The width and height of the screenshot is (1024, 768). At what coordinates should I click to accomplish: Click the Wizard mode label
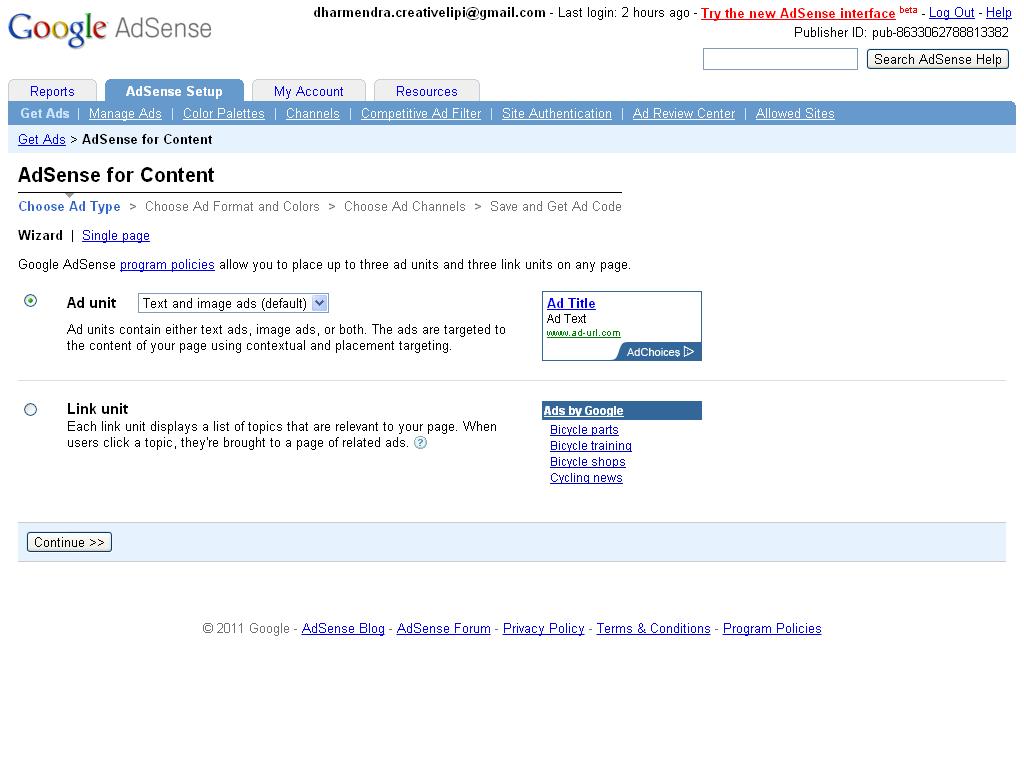[40, 235]
